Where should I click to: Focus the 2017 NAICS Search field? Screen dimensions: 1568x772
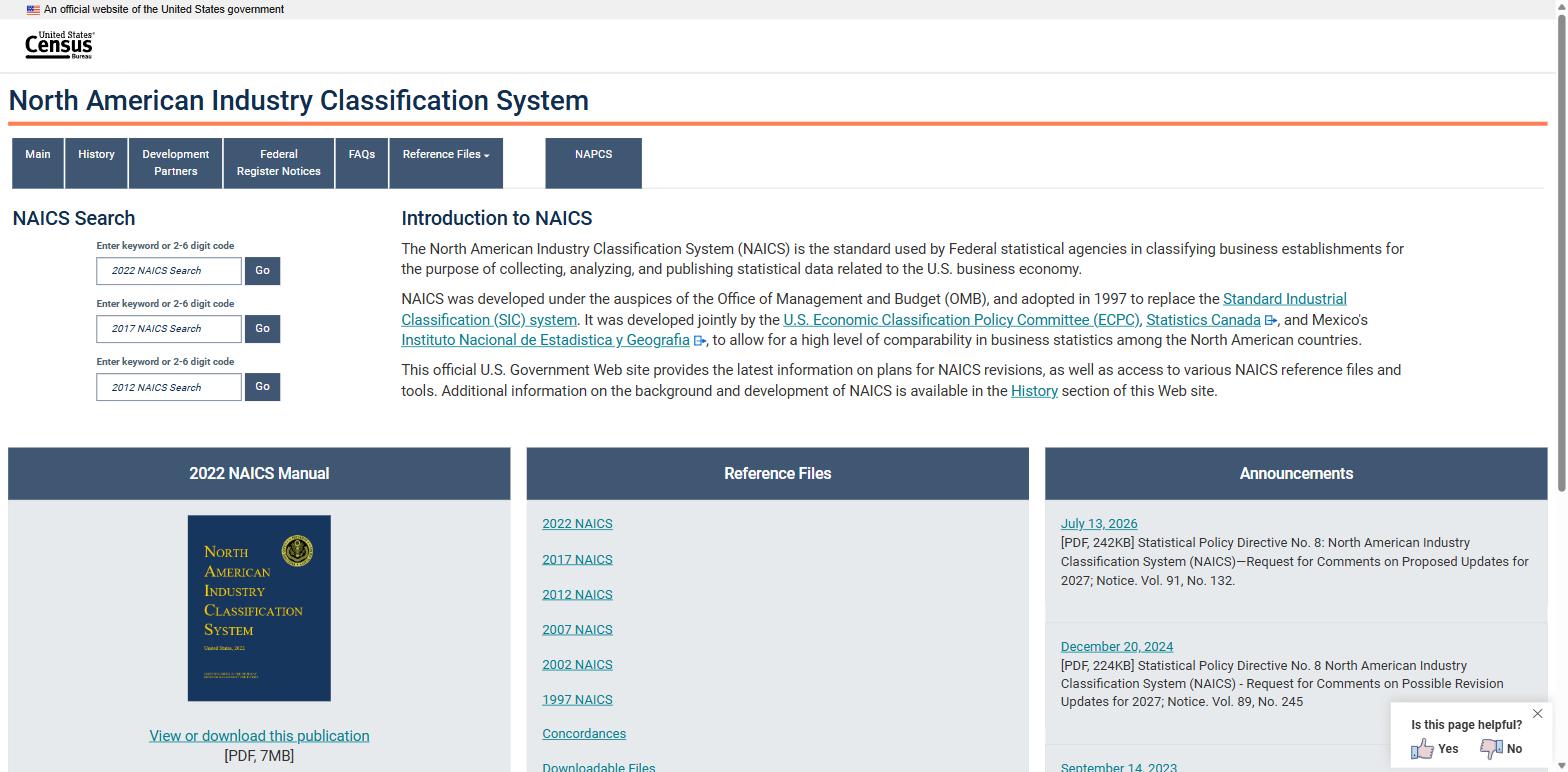tap(169, 329)
